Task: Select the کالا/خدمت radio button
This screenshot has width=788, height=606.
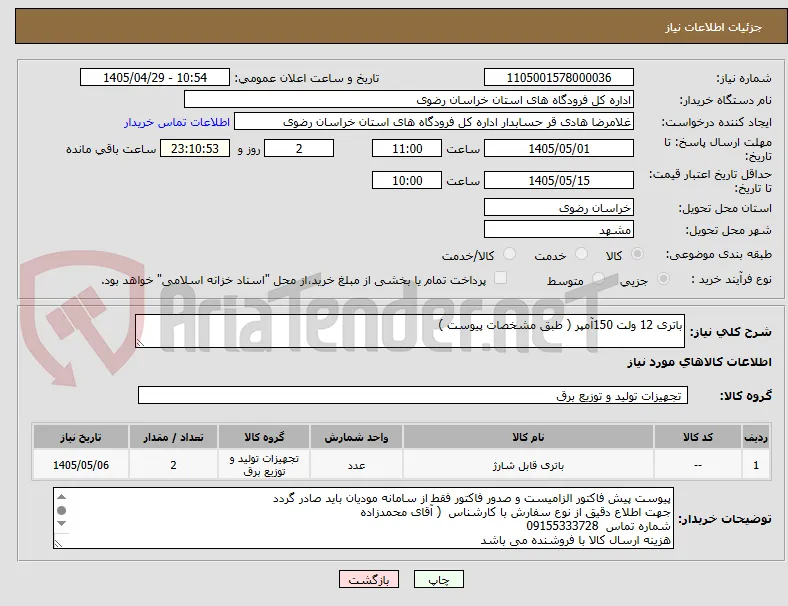Action: tap(510, 254)
